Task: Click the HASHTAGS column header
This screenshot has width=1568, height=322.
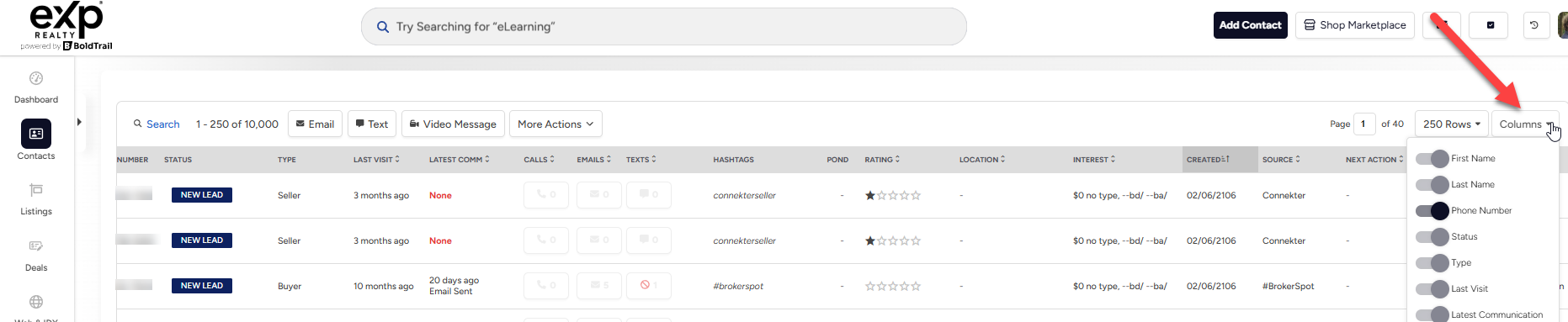Action: pos(733,160)
